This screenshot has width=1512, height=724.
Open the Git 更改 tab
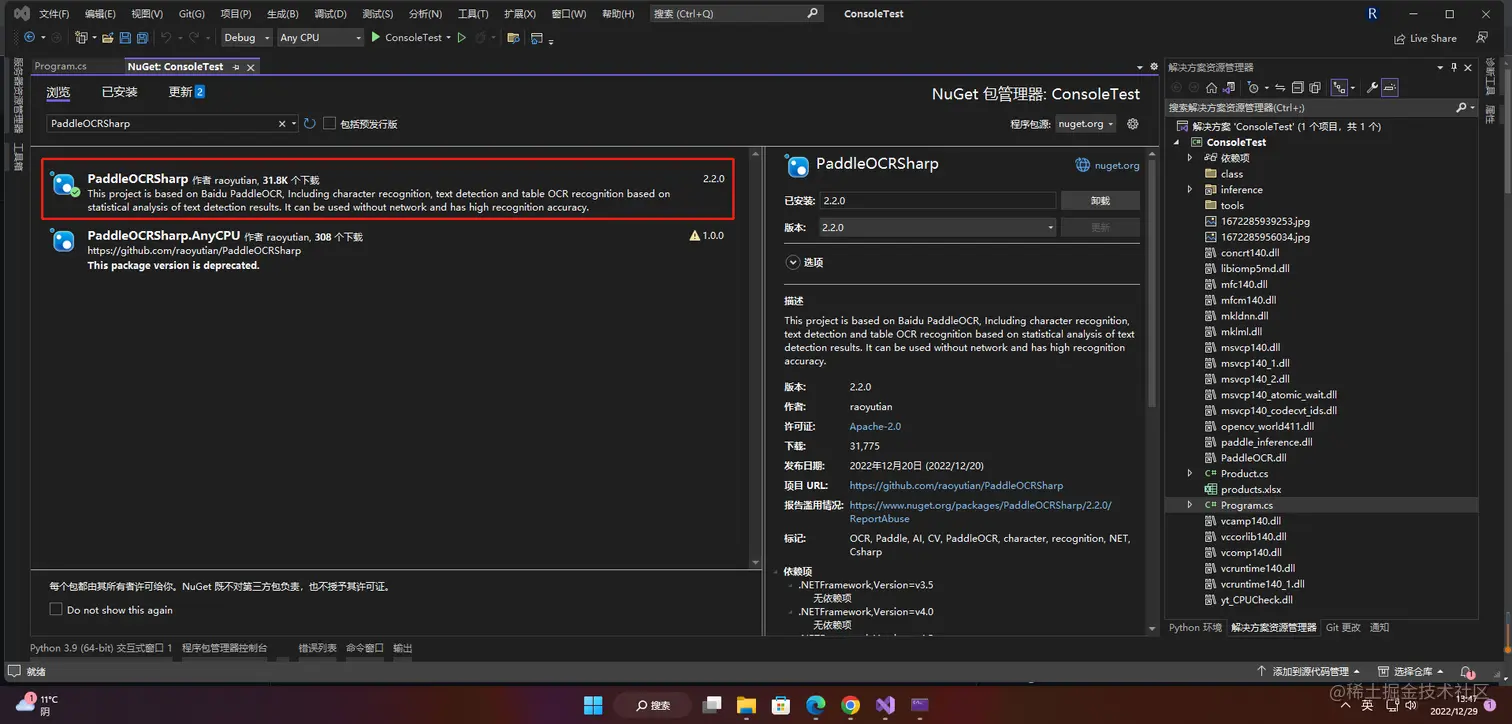click(1343, 628)
